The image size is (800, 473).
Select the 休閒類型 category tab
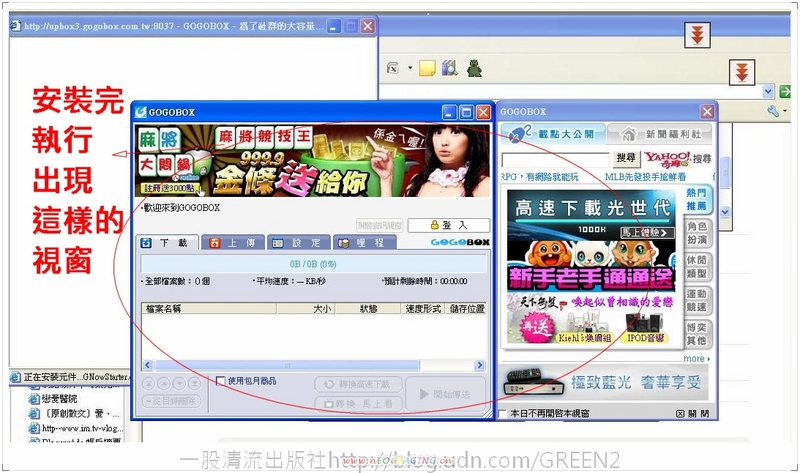coord(697,267)
